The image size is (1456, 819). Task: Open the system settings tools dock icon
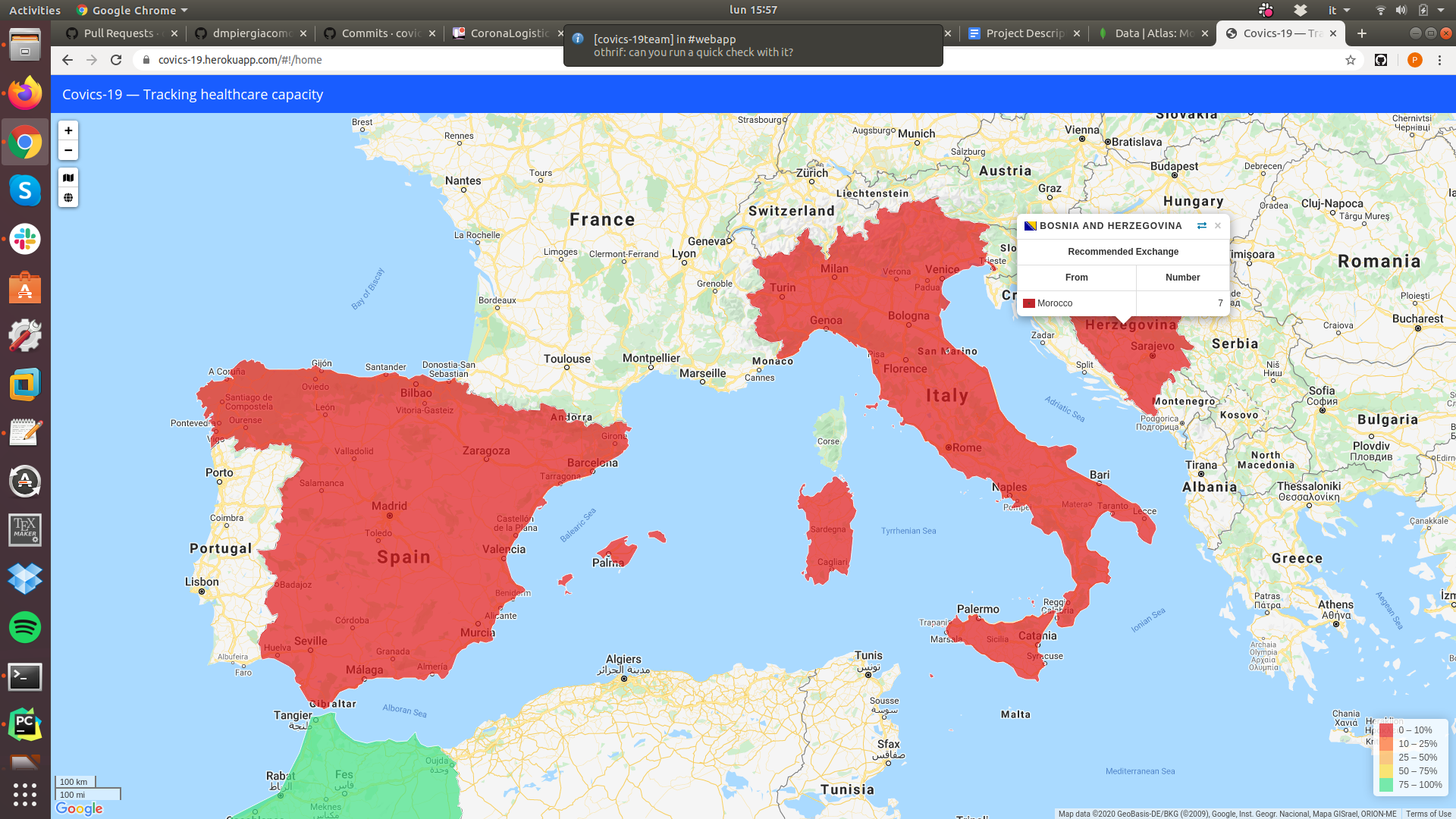[25, 336]
